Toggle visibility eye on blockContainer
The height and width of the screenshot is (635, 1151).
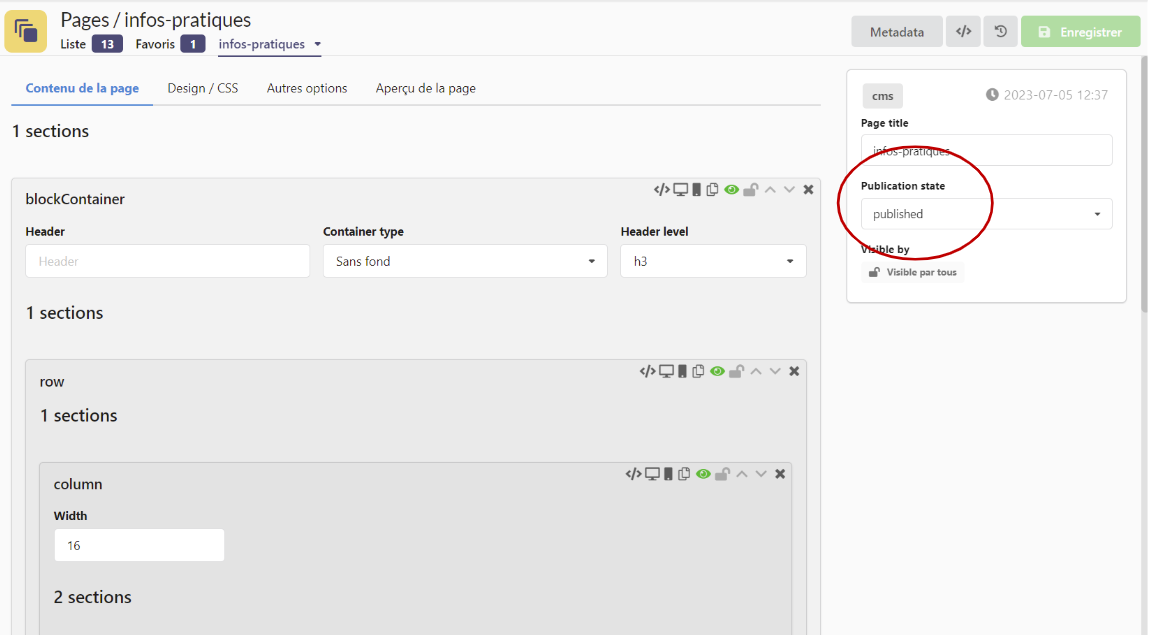tap(732, 190)
